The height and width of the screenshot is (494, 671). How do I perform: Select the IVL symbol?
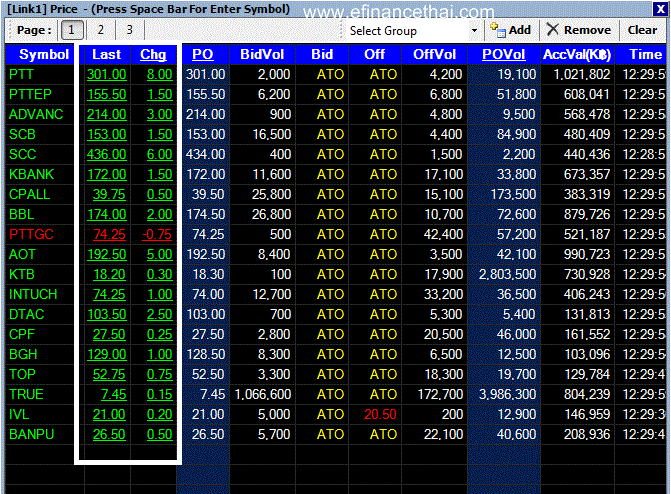(19, 415)
